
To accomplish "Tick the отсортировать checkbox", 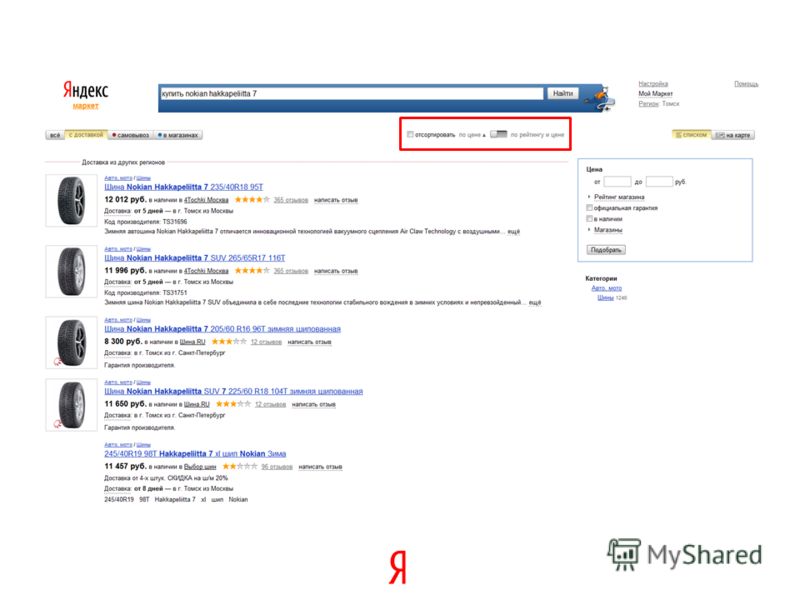I will [x=410, y=135].
